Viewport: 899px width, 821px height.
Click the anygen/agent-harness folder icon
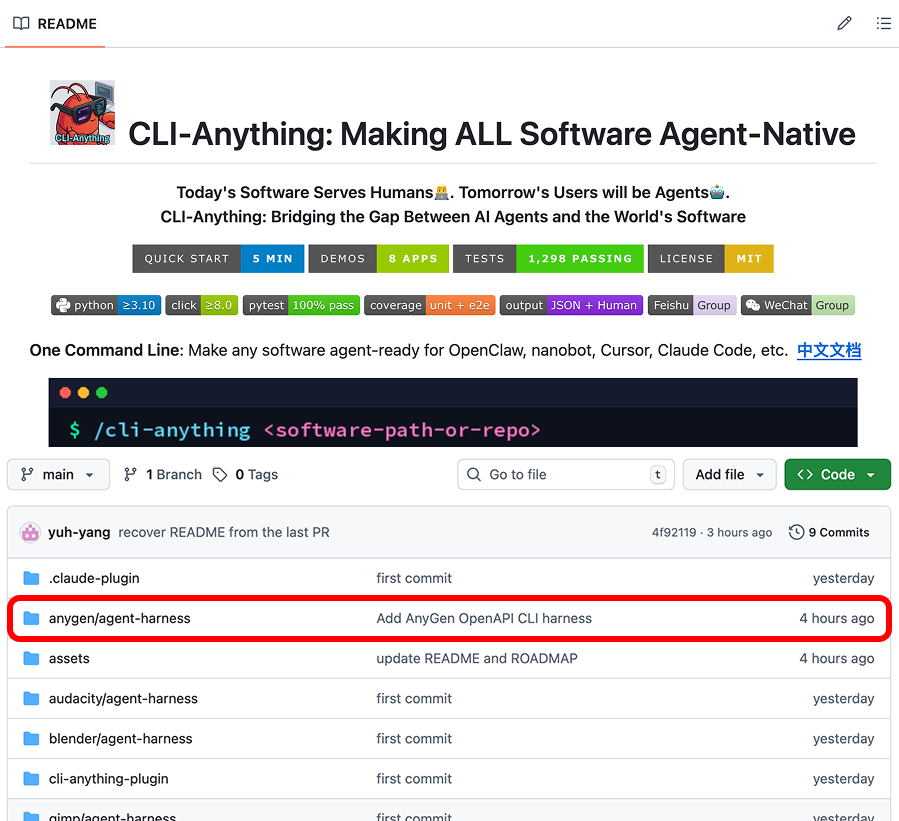[x=31, y=619]
